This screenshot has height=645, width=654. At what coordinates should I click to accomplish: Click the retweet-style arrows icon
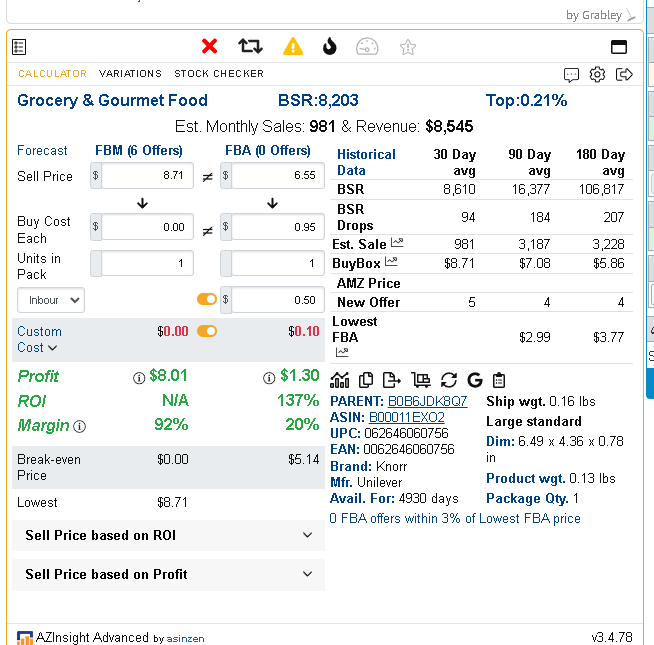[x=250, y=46]
